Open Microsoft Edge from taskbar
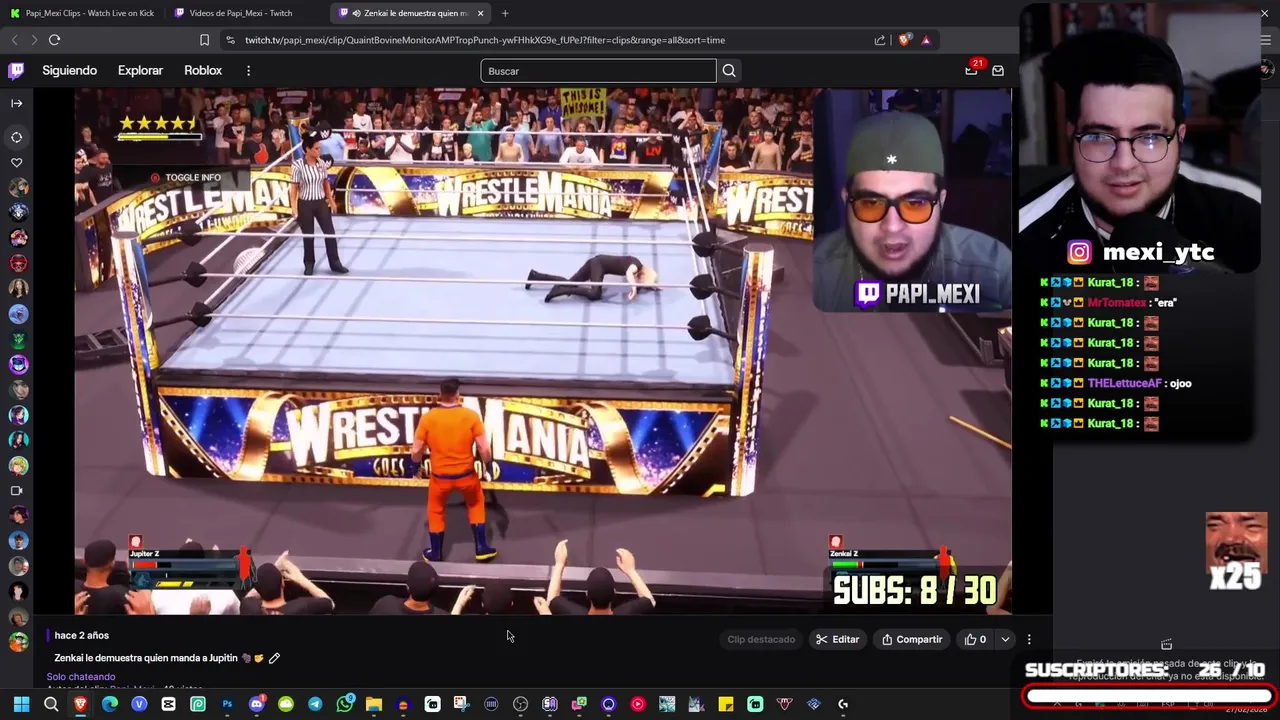The image size is (1280, 720). [110, 704]
